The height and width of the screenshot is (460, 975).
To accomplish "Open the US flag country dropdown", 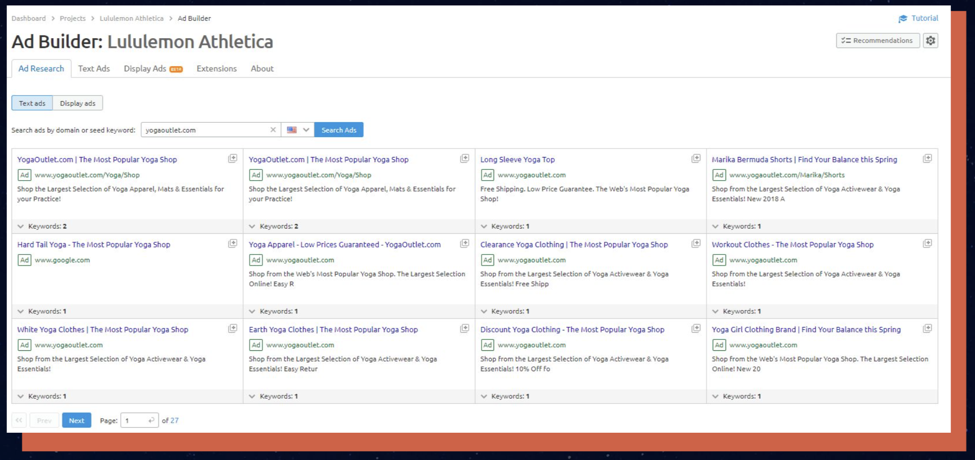I will [x=298, y=130].
